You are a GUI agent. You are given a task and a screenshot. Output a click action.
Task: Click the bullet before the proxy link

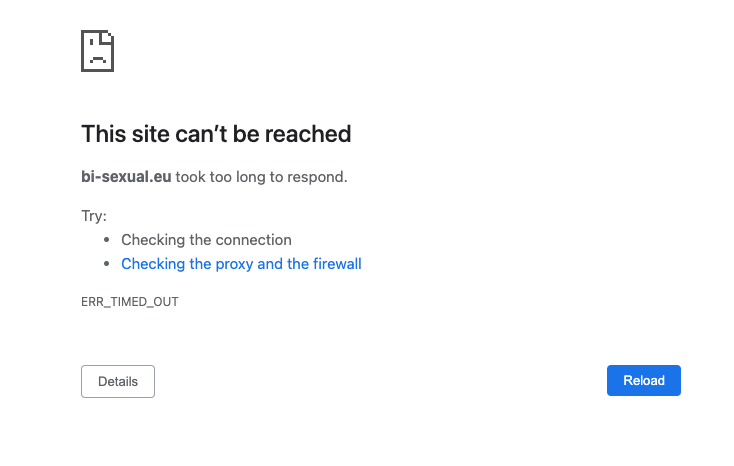[x=107, y=265]
